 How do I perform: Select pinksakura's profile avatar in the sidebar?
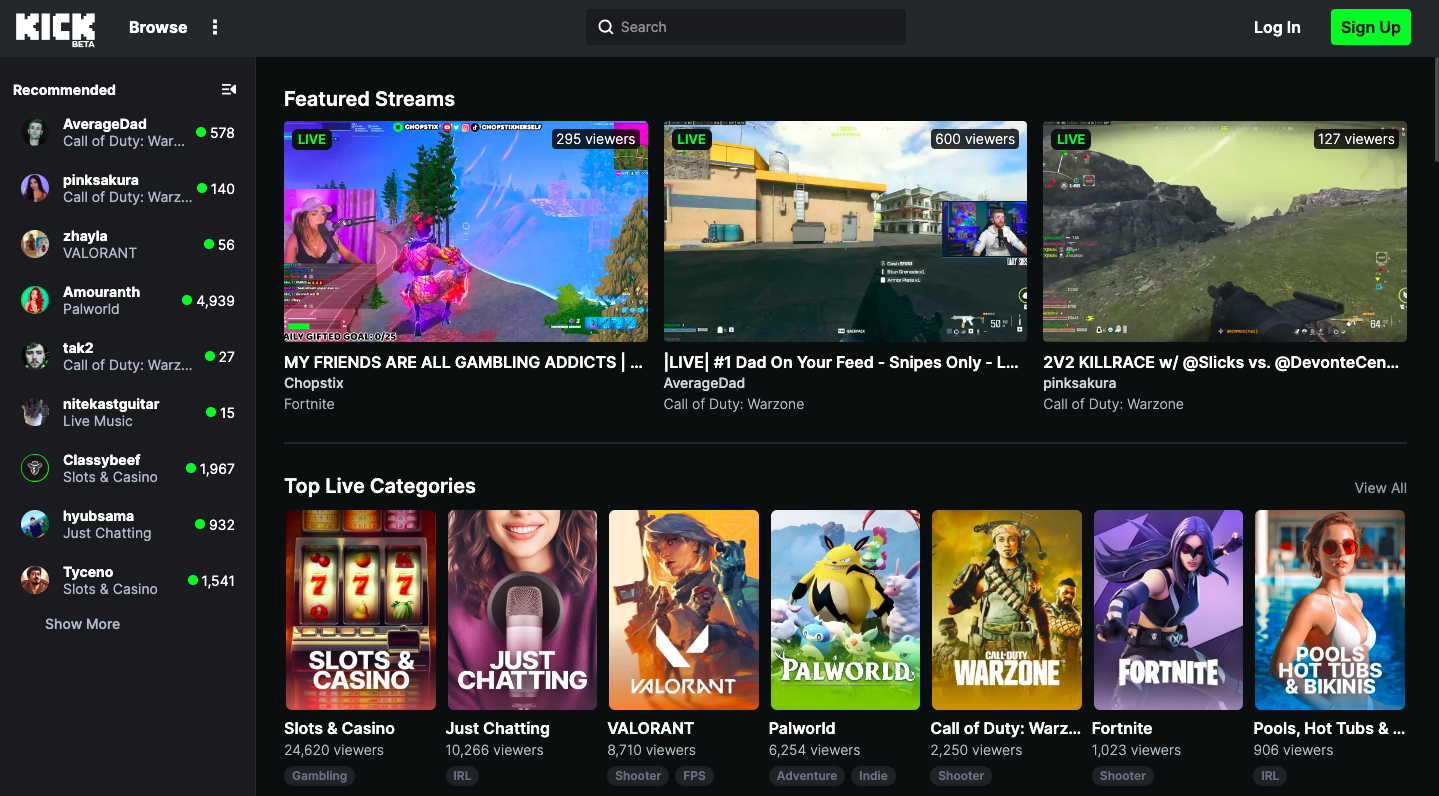point(35,188)
